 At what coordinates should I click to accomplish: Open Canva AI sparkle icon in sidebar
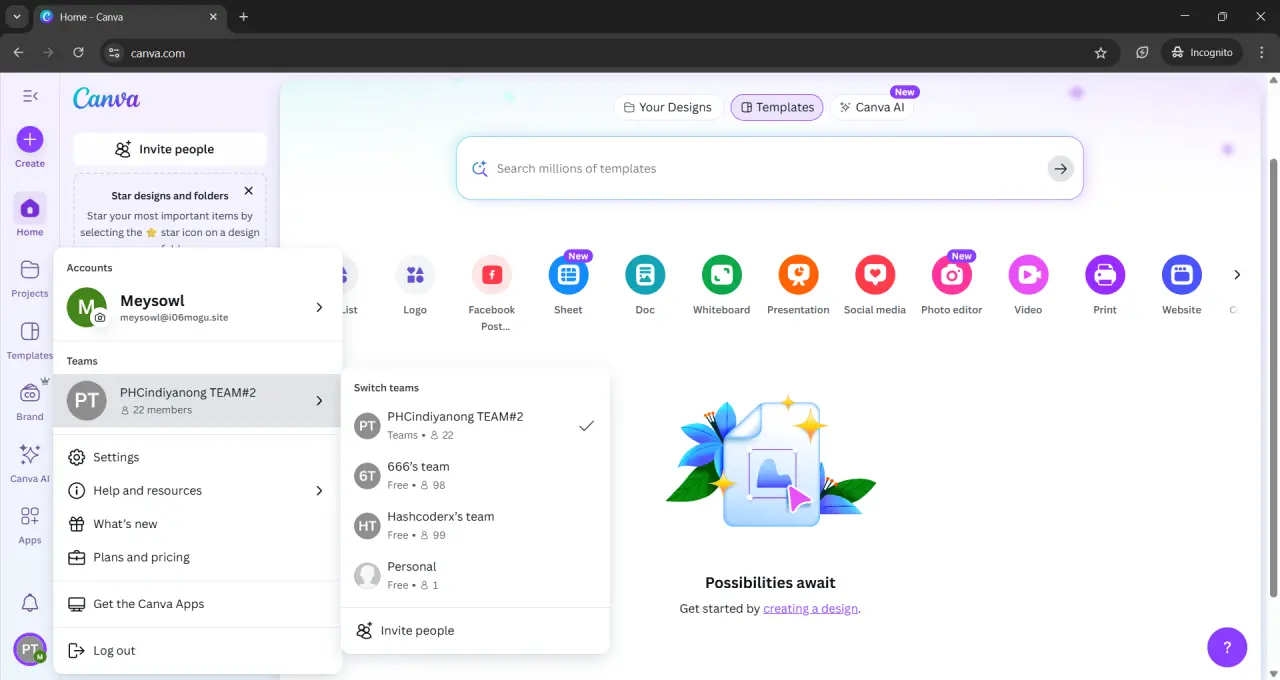tap(30, 455)
